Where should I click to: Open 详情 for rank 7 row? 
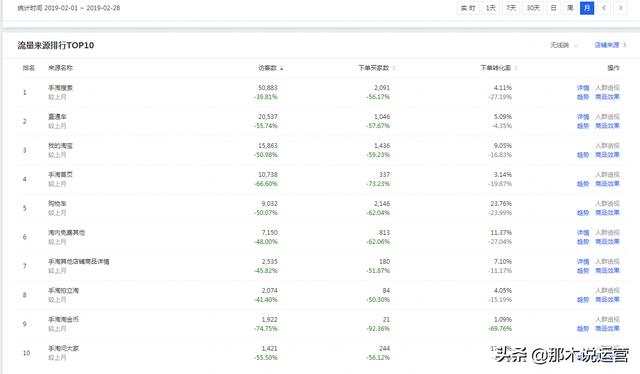[583, 262]
